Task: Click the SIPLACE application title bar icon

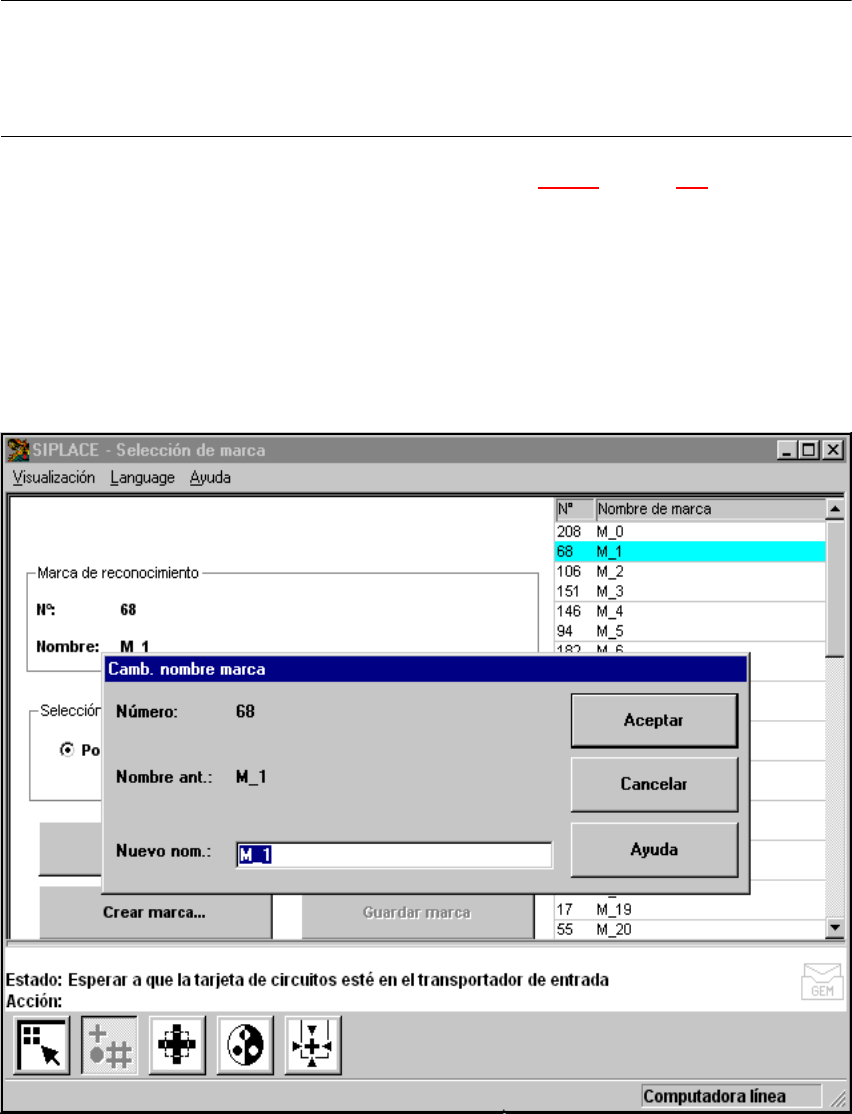Action: (18, 450)
